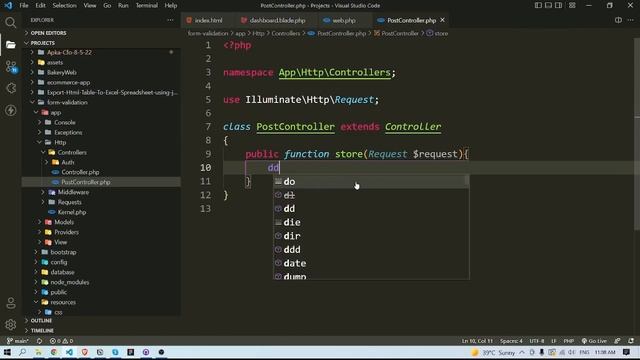Click Go Live in status bar

tap(594, 341)
